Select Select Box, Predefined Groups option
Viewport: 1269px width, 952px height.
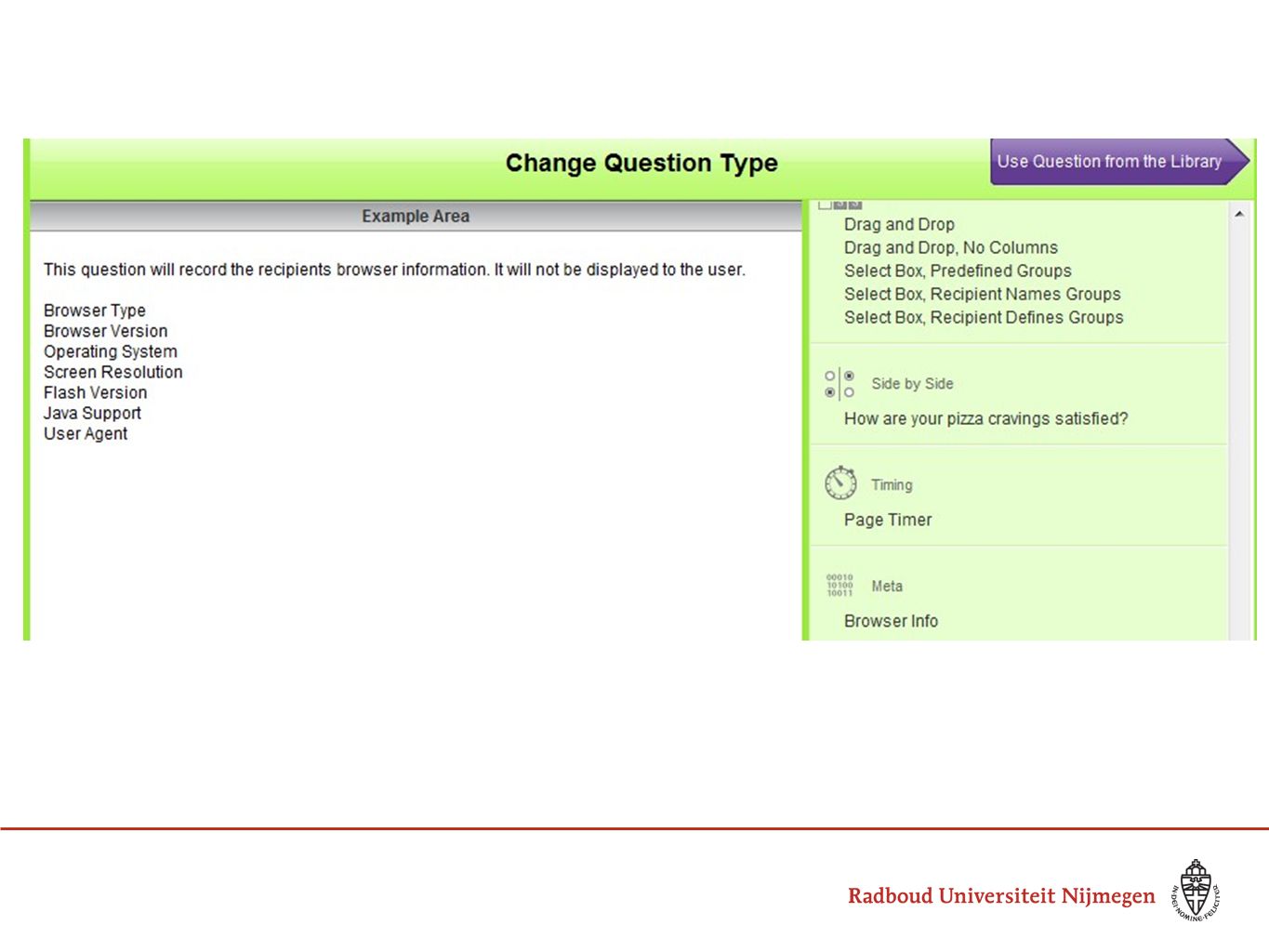coord(958,271)
